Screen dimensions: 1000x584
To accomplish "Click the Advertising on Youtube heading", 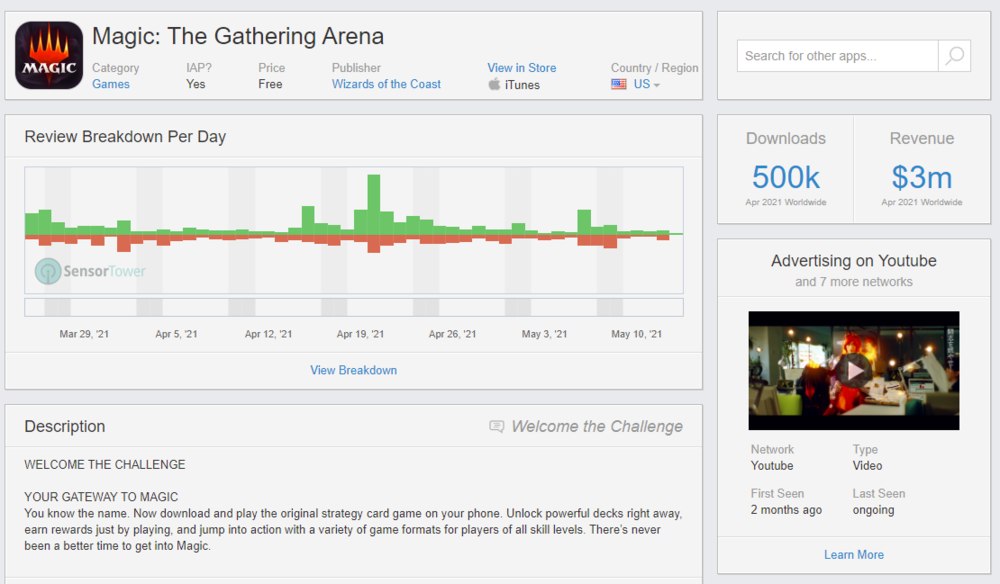I will coord(853,261).
